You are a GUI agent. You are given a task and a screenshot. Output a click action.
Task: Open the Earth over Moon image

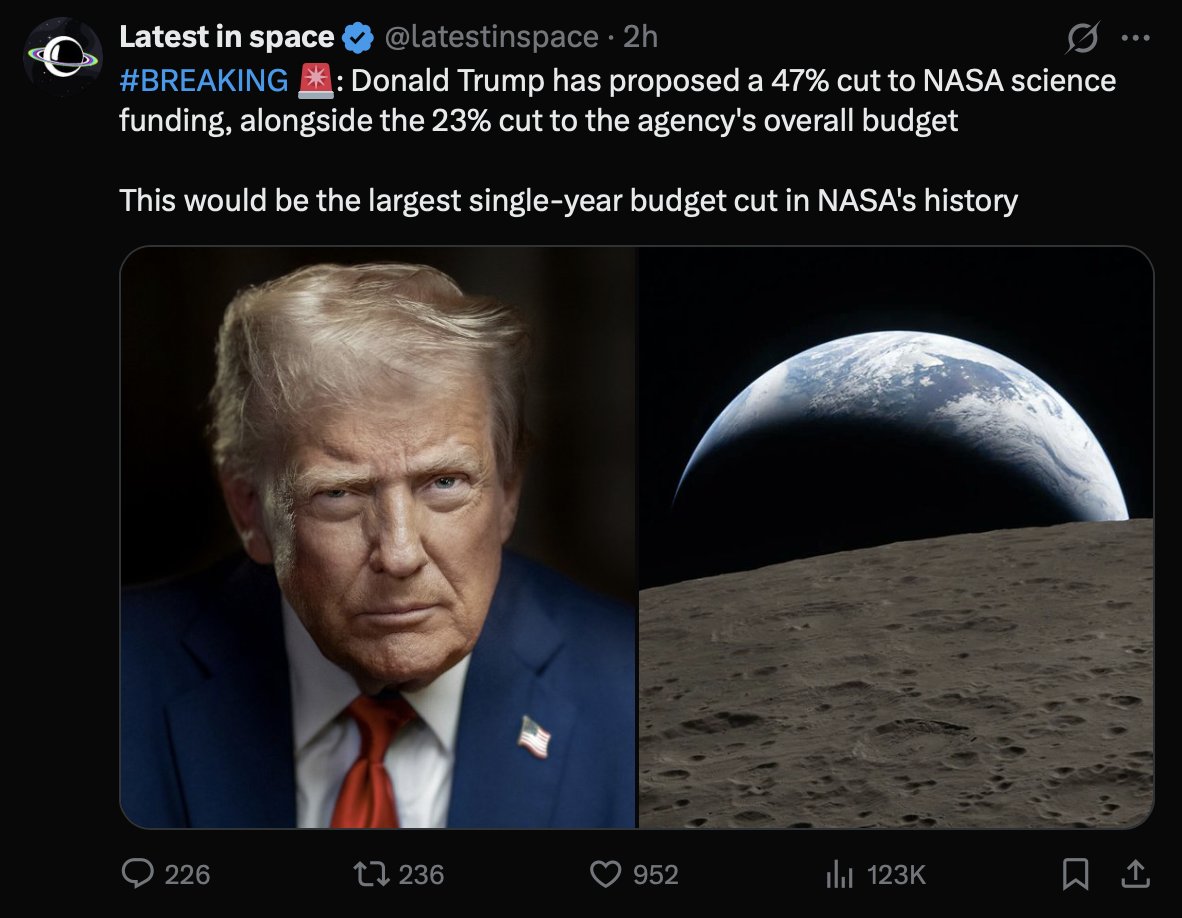pos(896,537)
